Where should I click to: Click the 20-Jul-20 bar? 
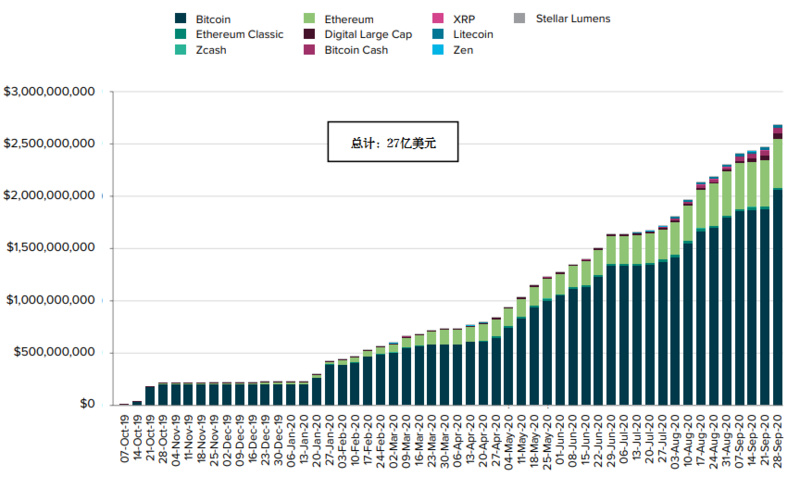point(649,317)
